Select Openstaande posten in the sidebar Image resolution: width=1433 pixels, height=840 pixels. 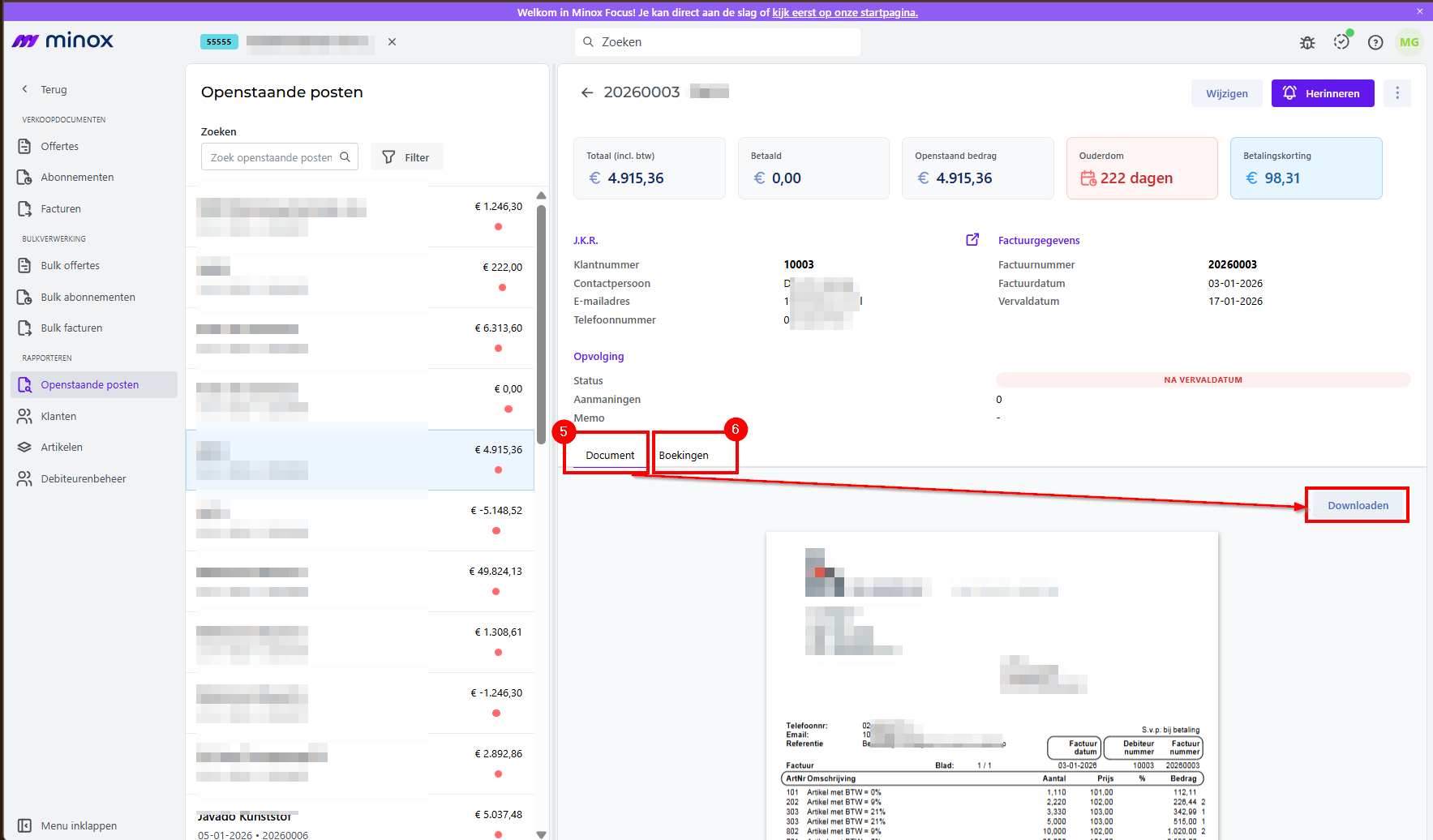(94, 384)
